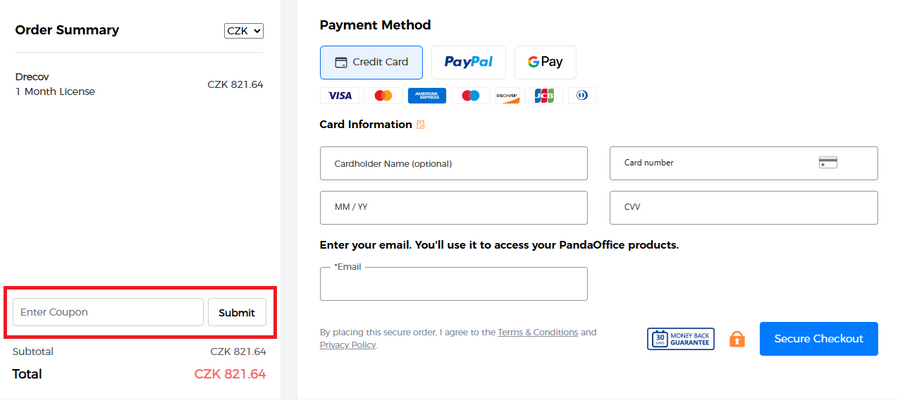Click the Diners Club logo
This screenshot has width=900, height=400.
click(582, 96)
